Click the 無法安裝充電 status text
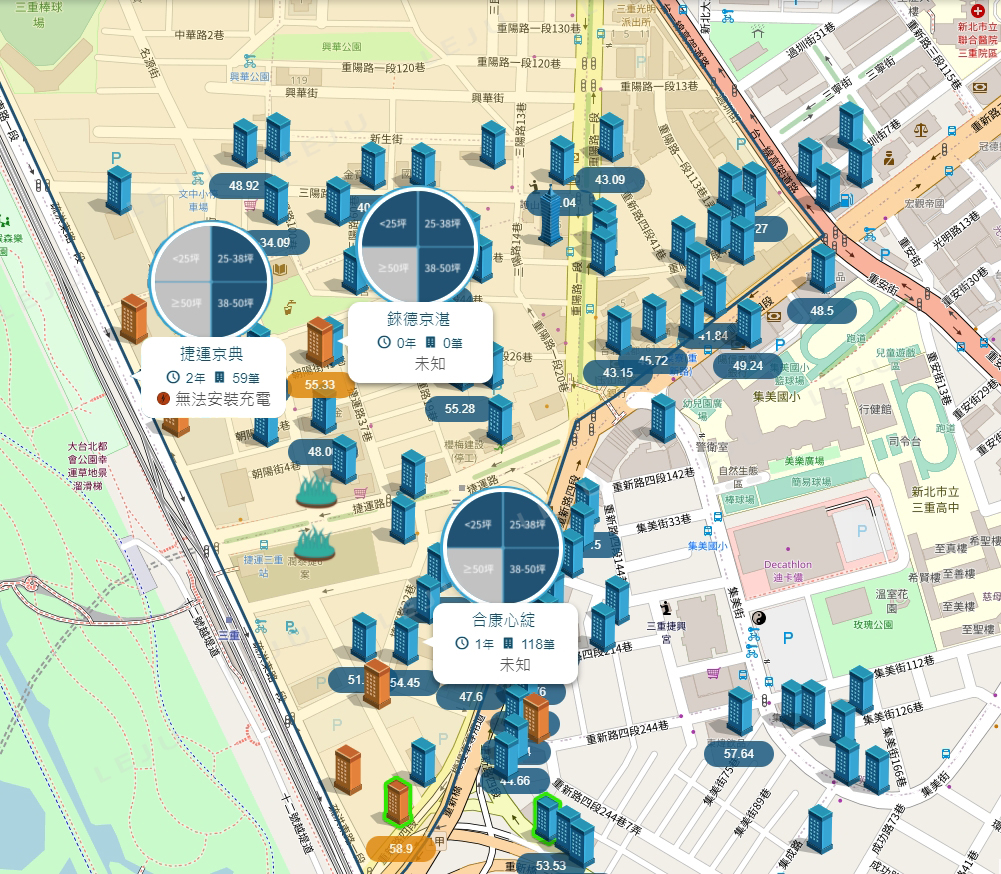 tap(222, 399)
